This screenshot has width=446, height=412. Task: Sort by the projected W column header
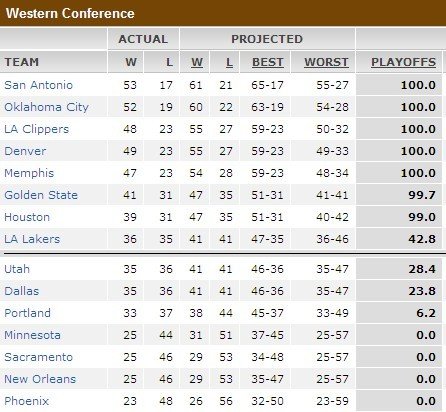(x=197, y=62)
